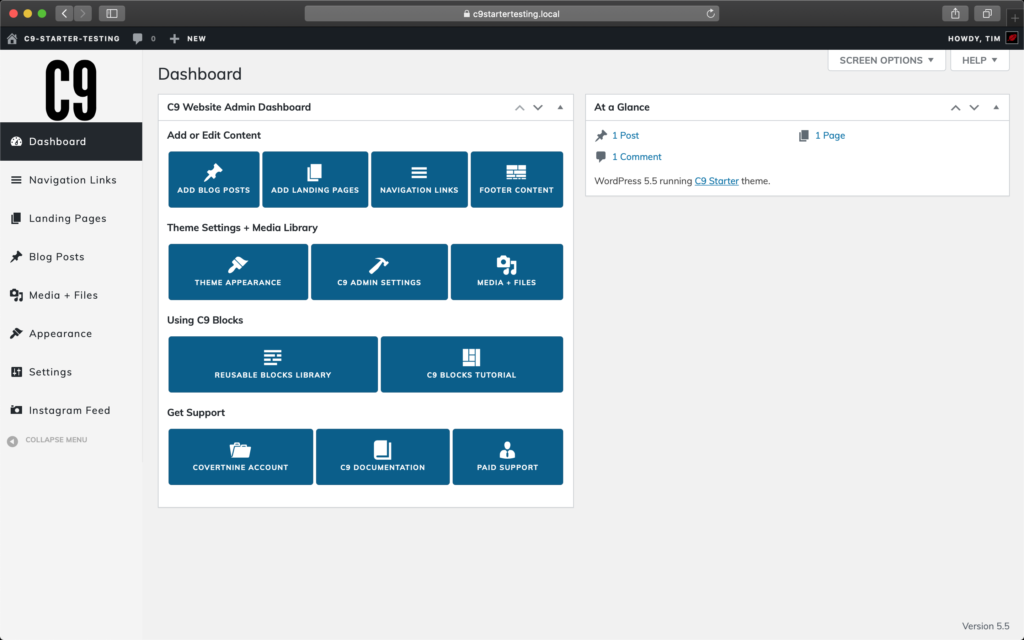Open the 1 Page link

829,135
